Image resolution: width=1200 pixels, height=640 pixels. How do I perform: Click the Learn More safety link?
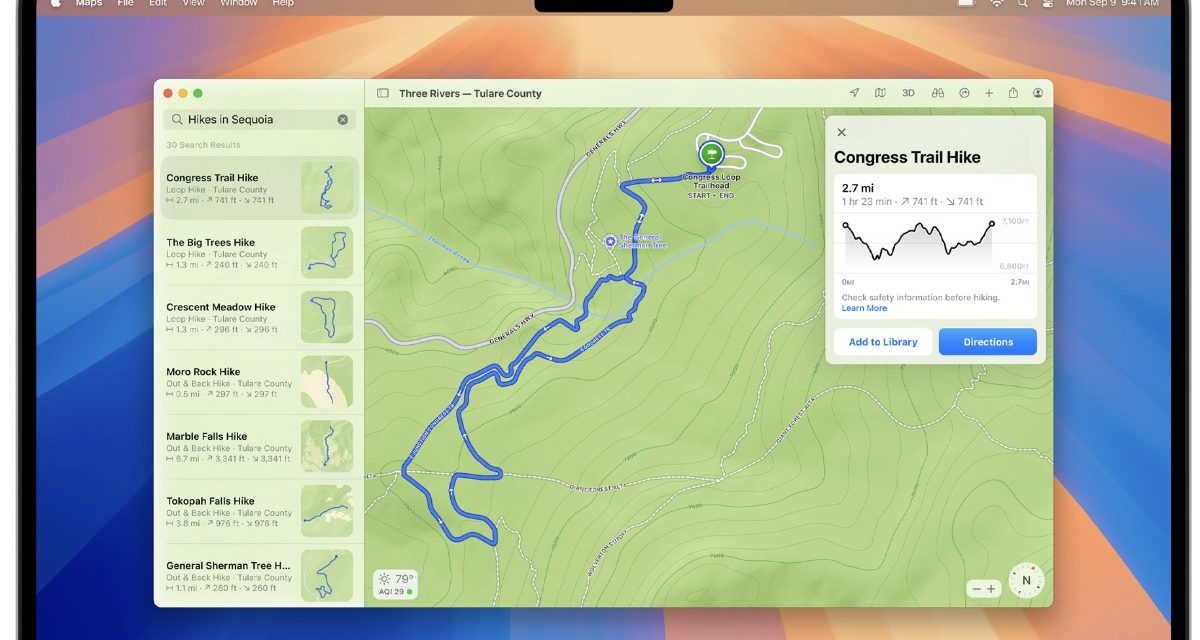pyautogui.click(x=864, y=307)
